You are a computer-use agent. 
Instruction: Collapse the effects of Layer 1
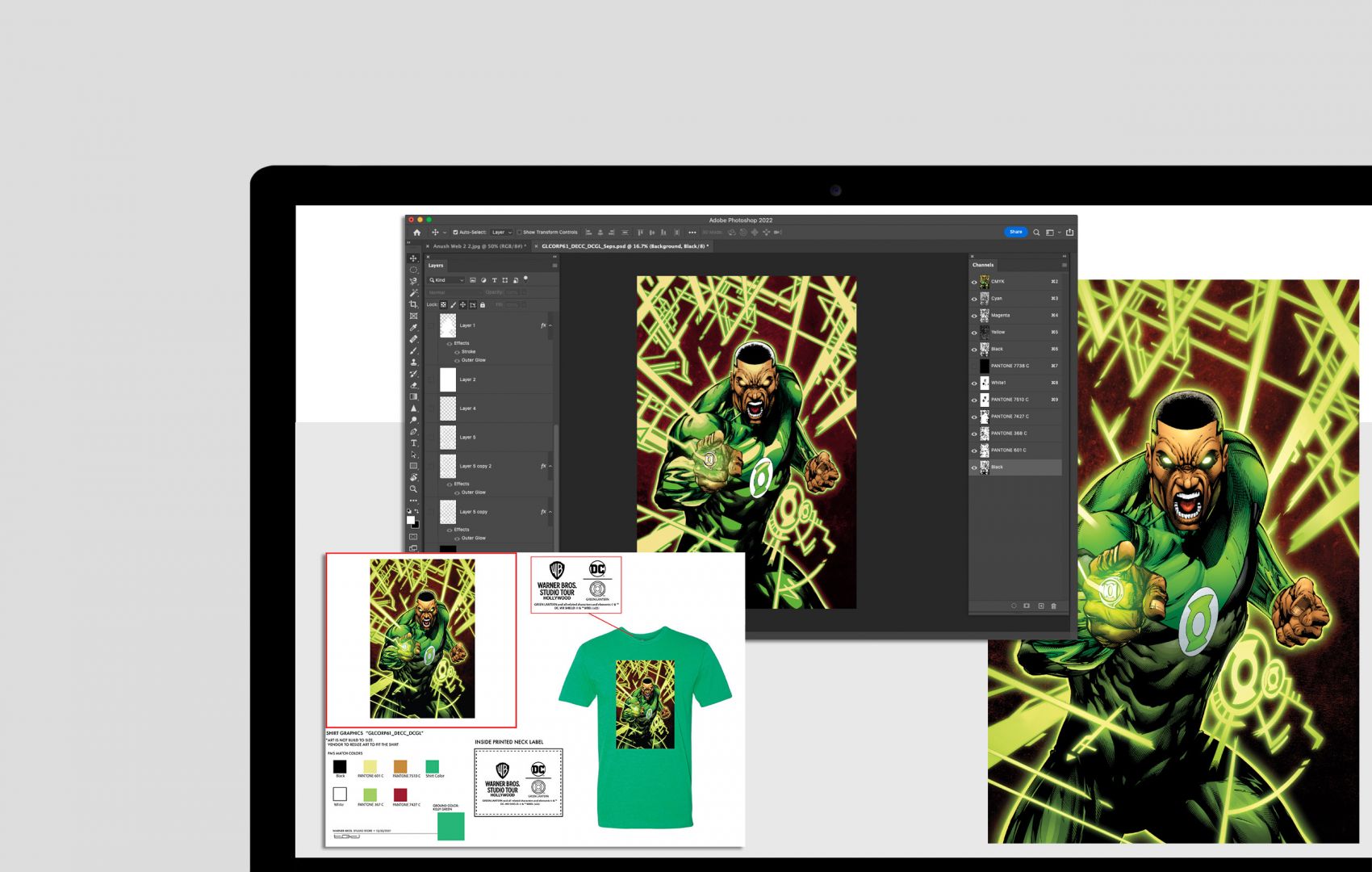(550, 325)
